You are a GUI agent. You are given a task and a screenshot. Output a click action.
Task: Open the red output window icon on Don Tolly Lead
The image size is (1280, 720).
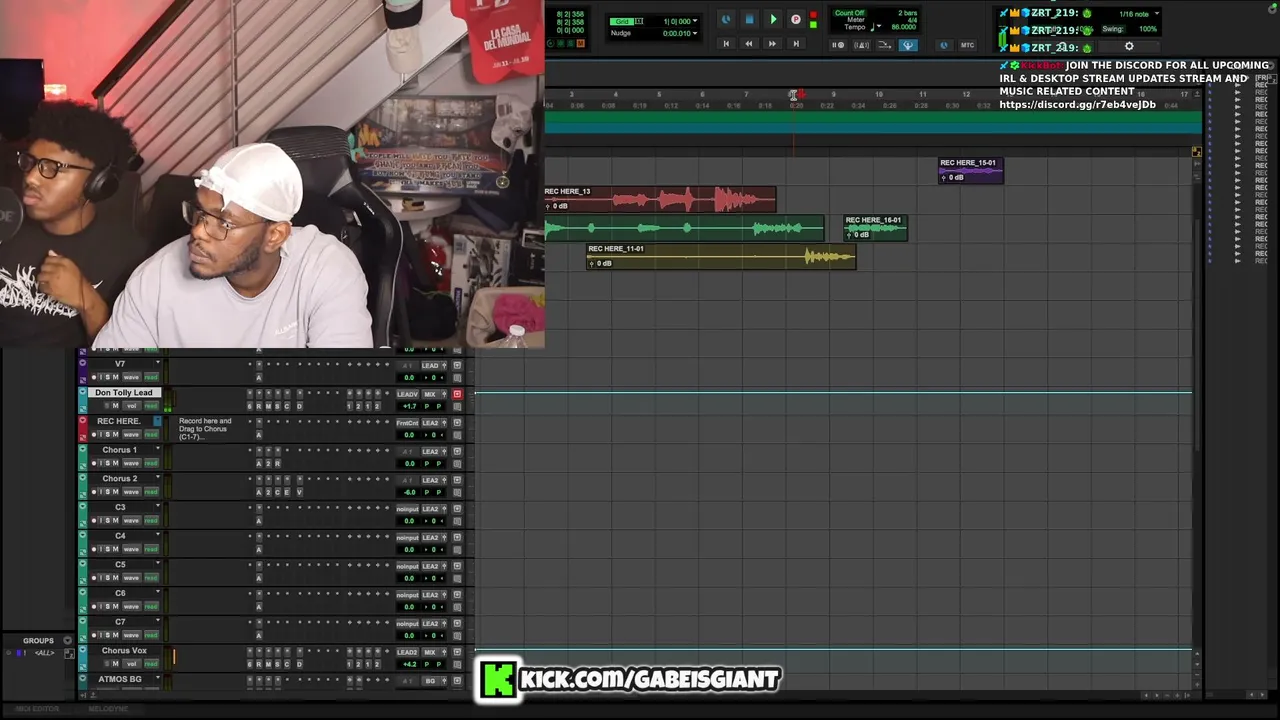[457, 394]
